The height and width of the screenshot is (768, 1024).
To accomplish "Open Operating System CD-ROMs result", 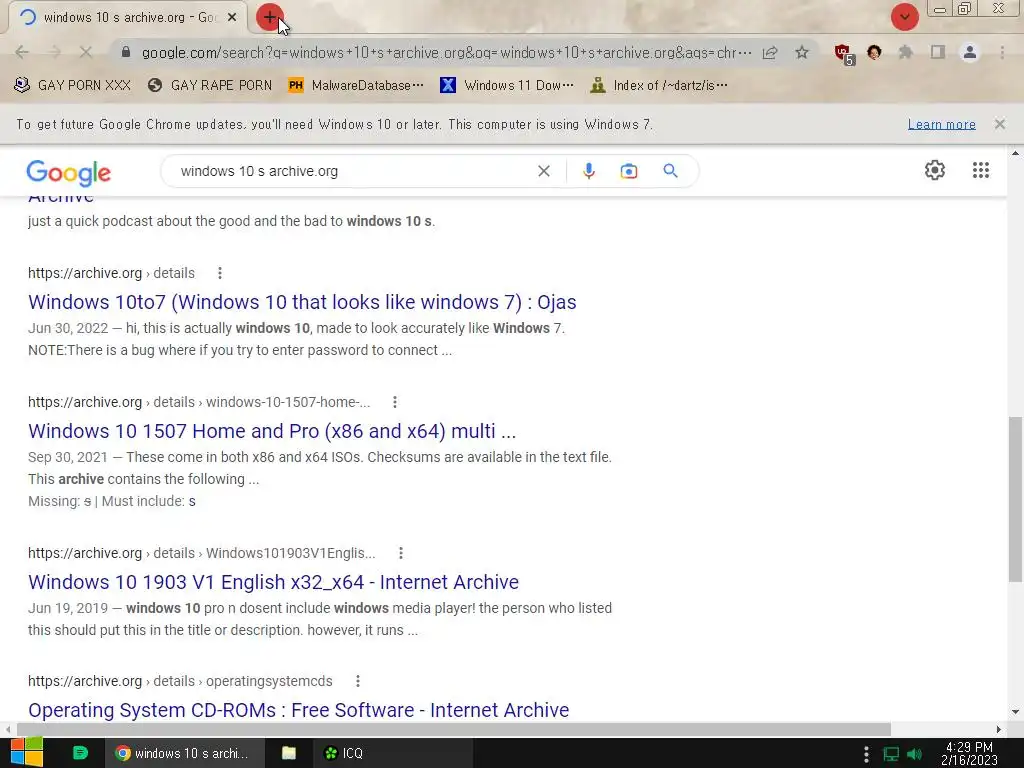I will coord(298,710).
